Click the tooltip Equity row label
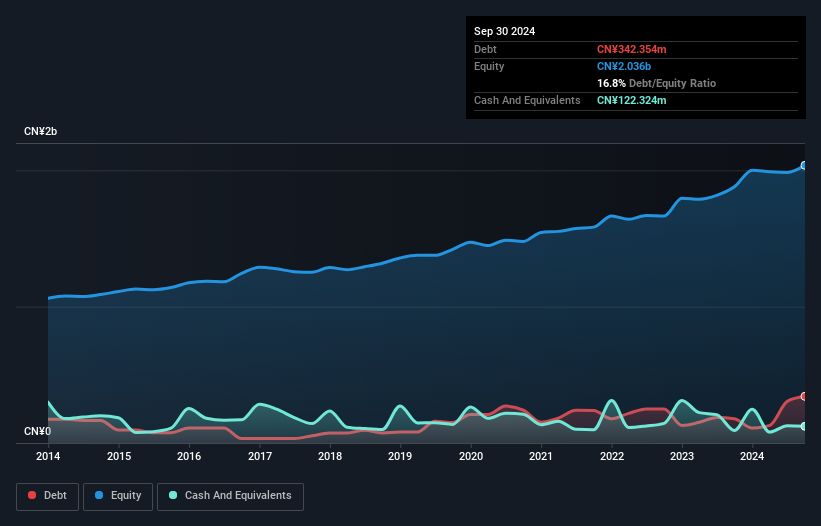This screenshot has width=821, height=526. [489, 66]
